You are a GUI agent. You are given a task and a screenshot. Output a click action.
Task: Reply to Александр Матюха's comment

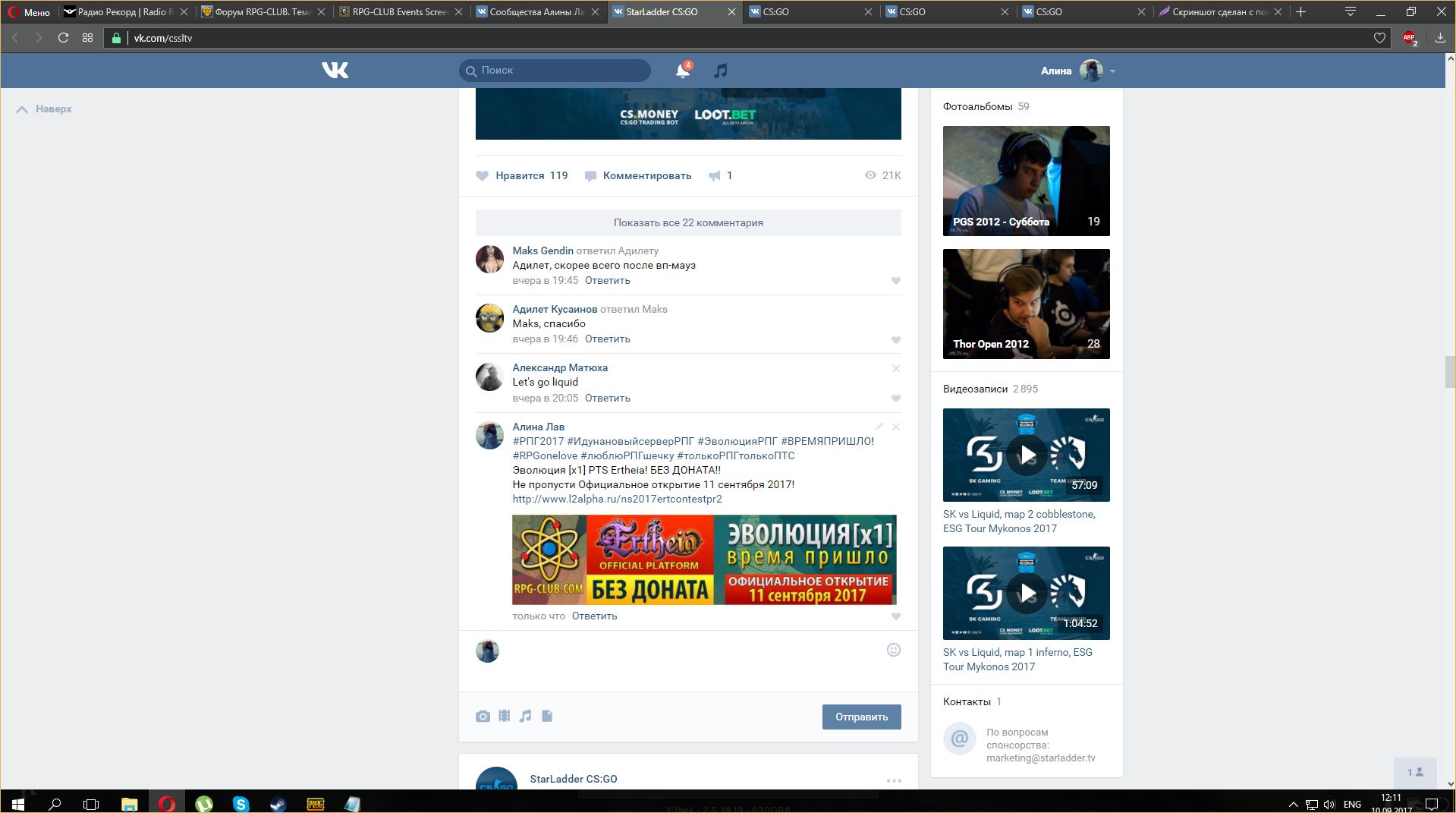[607, 398]
